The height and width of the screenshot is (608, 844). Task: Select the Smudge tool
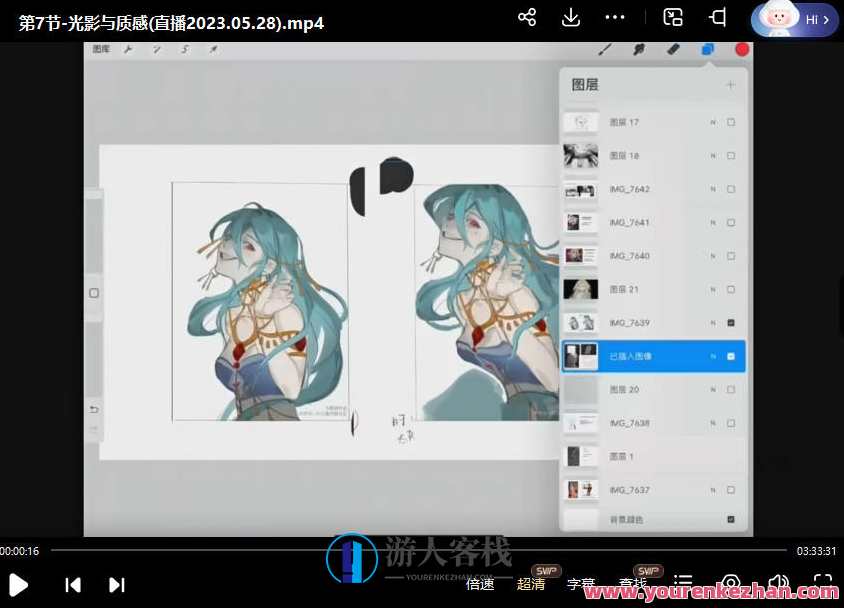637,48
